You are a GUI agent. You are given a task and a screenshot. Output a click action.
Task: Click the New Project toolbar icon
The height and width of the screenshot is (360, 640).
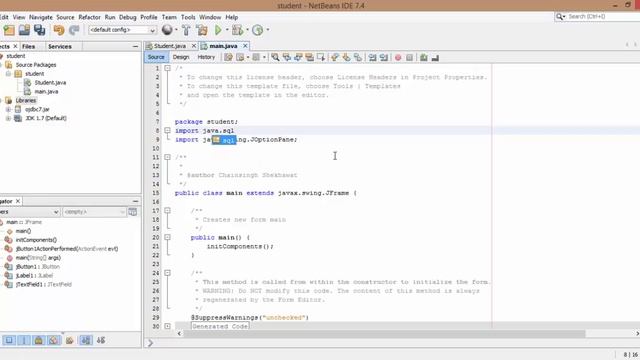point(9,30)
